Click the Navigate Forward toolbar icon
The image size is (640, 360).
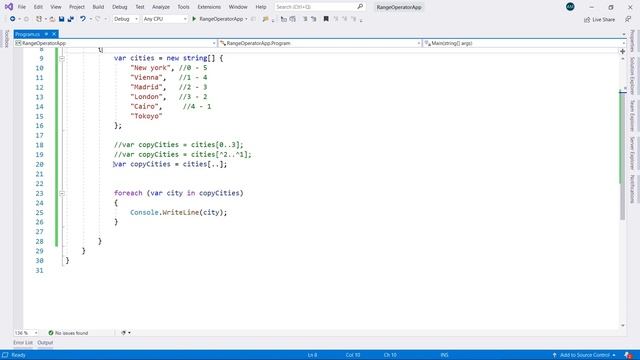pos(26,19)
